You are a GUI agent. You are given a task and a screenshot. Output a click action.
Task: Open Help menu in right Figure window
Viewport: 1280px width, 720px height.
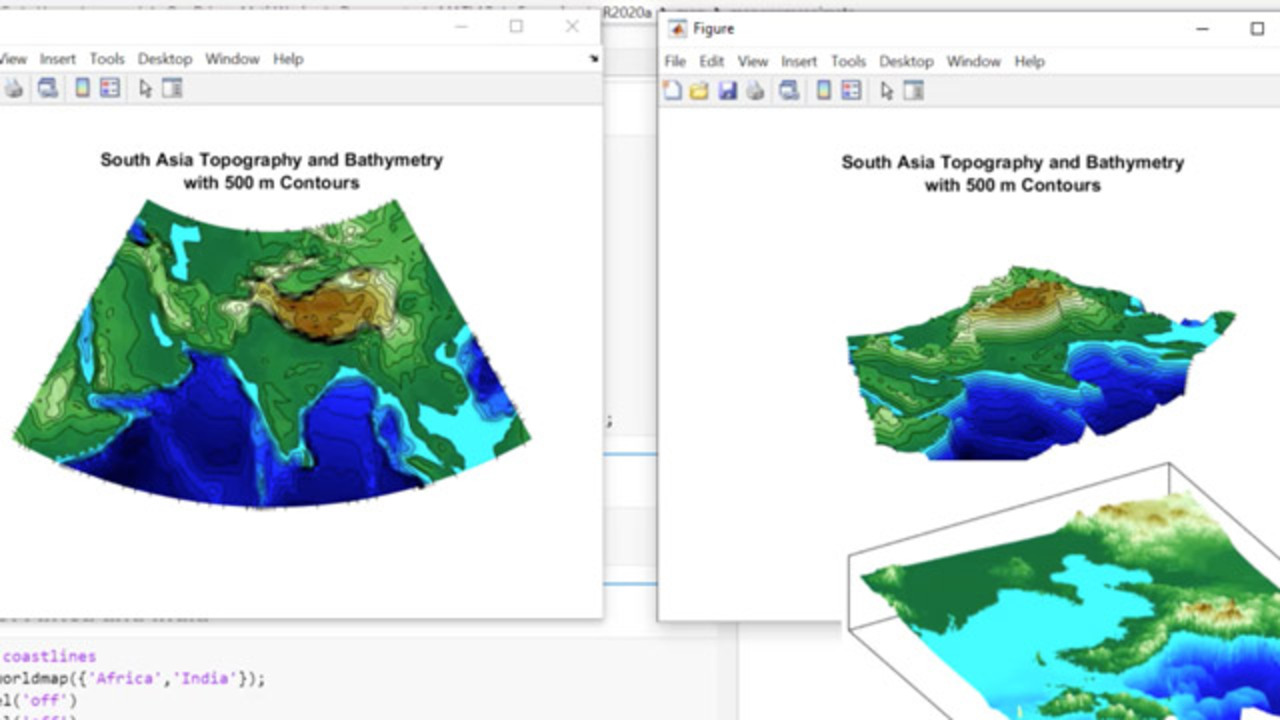(x=1029, y=62)
